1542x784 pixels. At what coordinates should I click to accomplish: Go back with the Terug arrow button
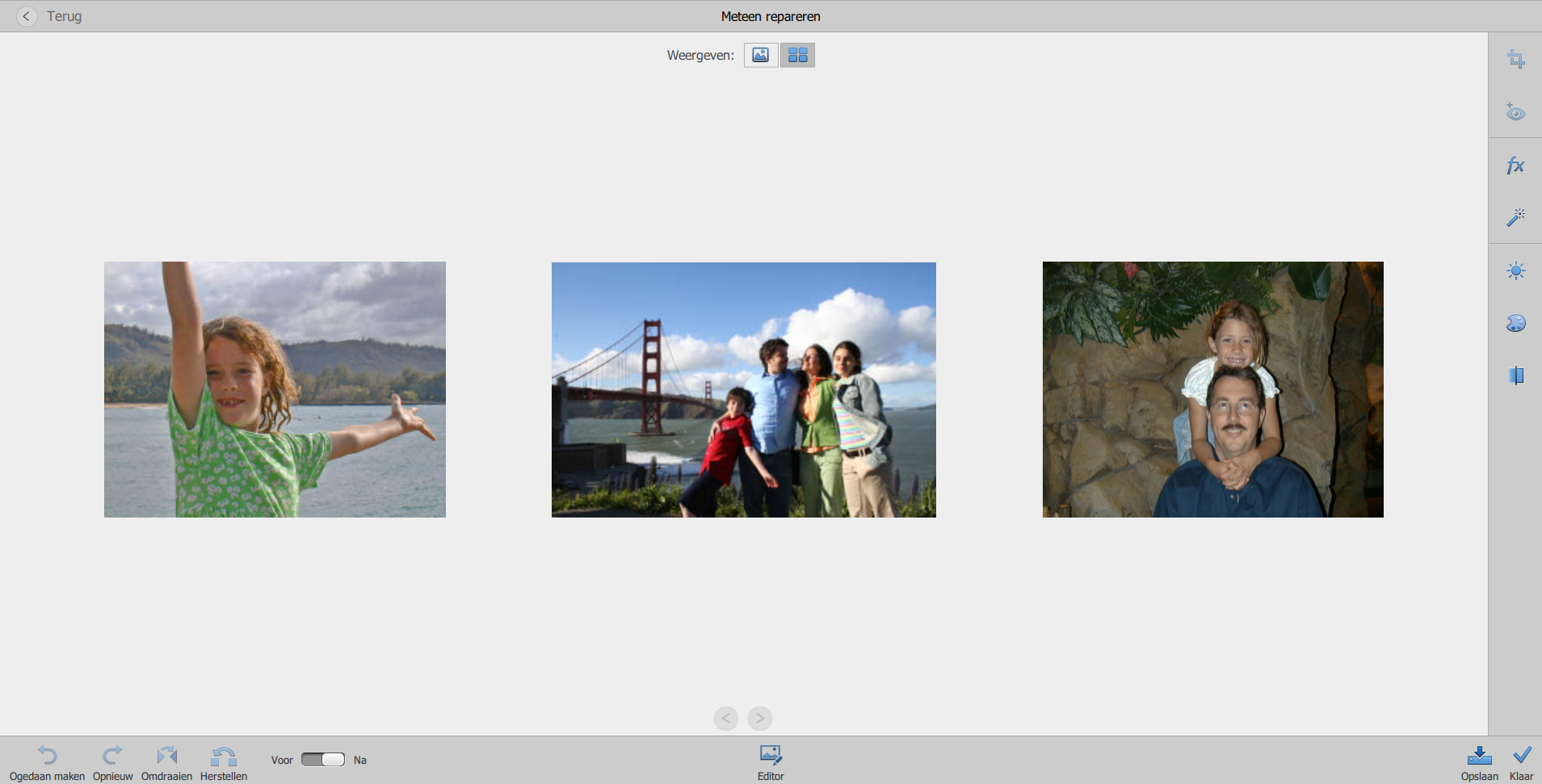click(x=27, y=16)
